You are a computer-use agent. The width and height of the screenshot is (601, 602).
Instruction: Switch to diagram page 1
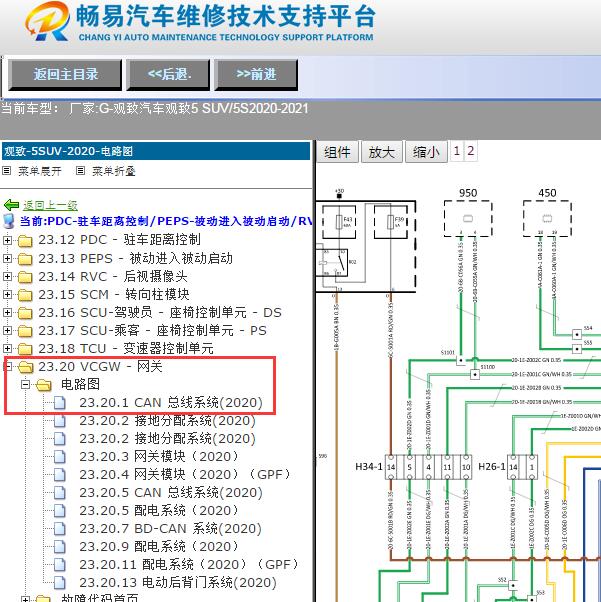click(456, 151)
